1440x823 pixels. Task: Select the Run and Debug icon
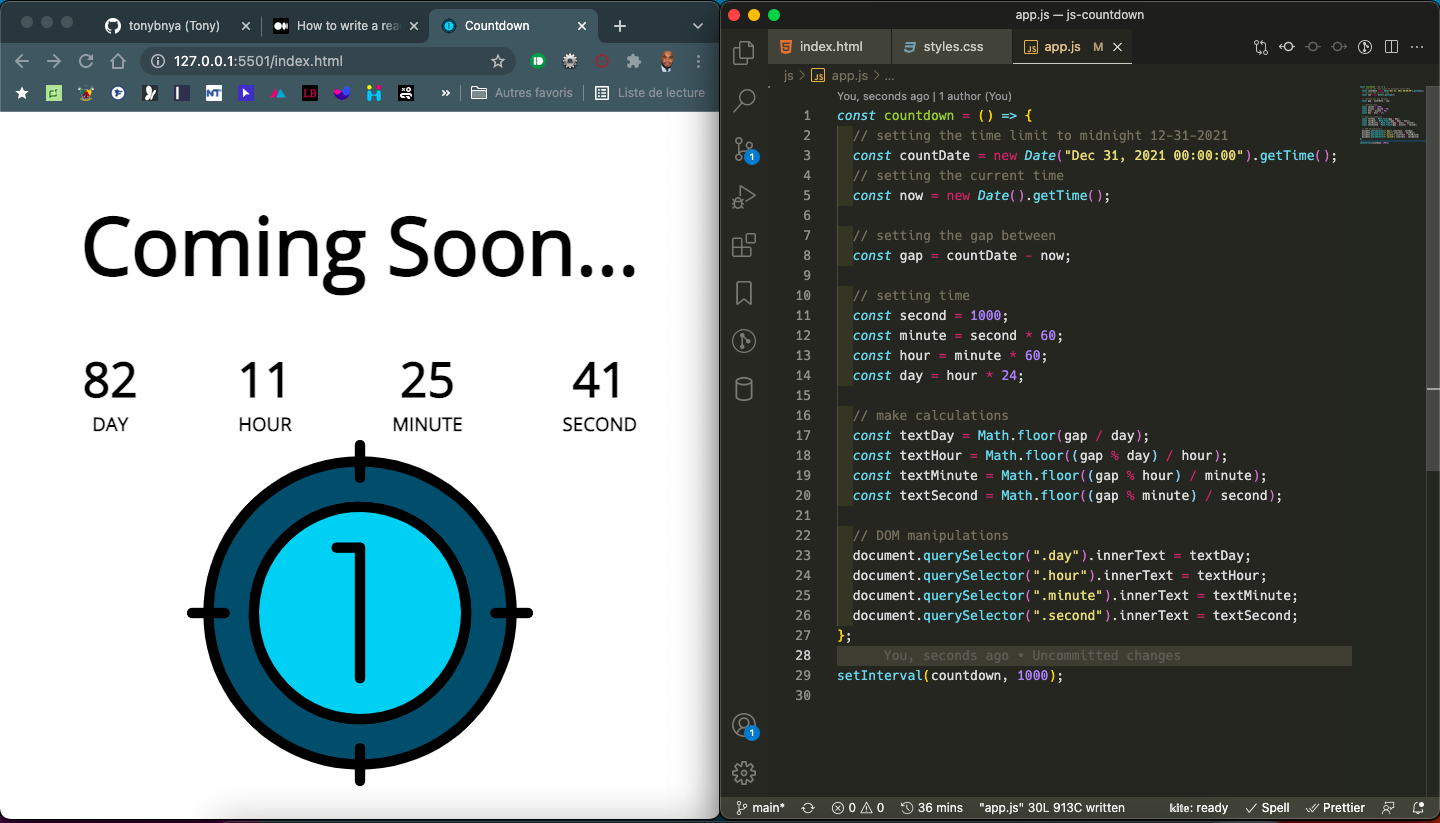point(744,196)
